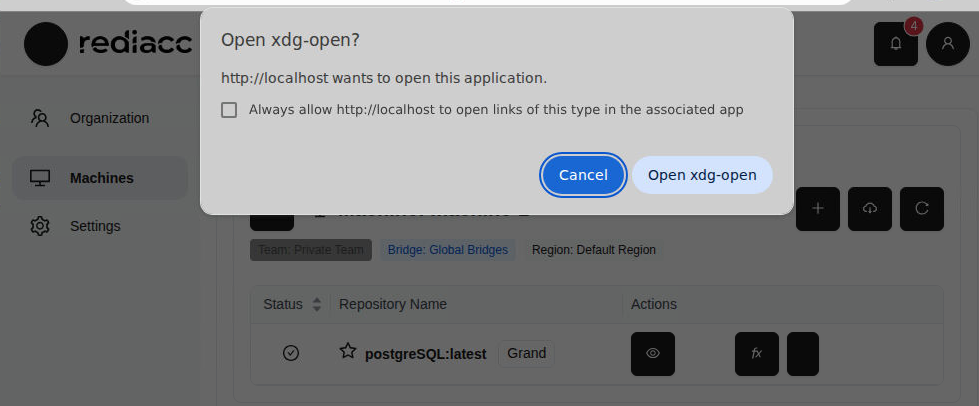Open Organization in the sidebar
Viewport: 979px width, 406px height.
tap(109, 118)
